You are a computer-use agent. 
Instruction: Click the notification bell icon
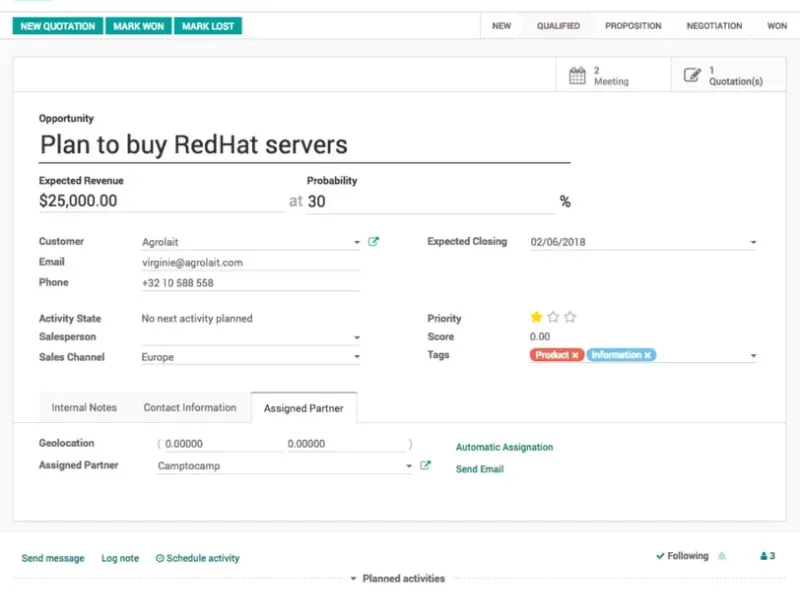click(722, 556)
